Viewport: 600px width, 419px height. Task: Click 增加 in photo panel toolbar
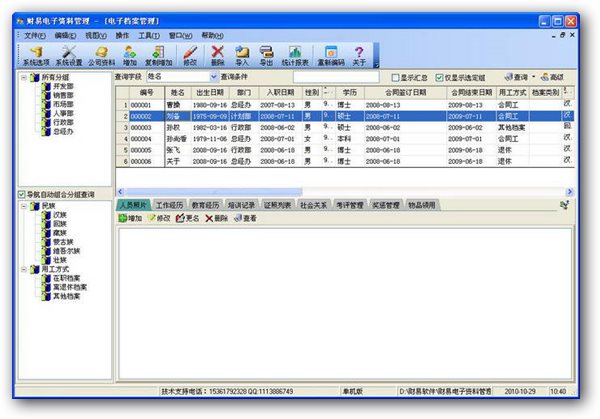point(130,218)
